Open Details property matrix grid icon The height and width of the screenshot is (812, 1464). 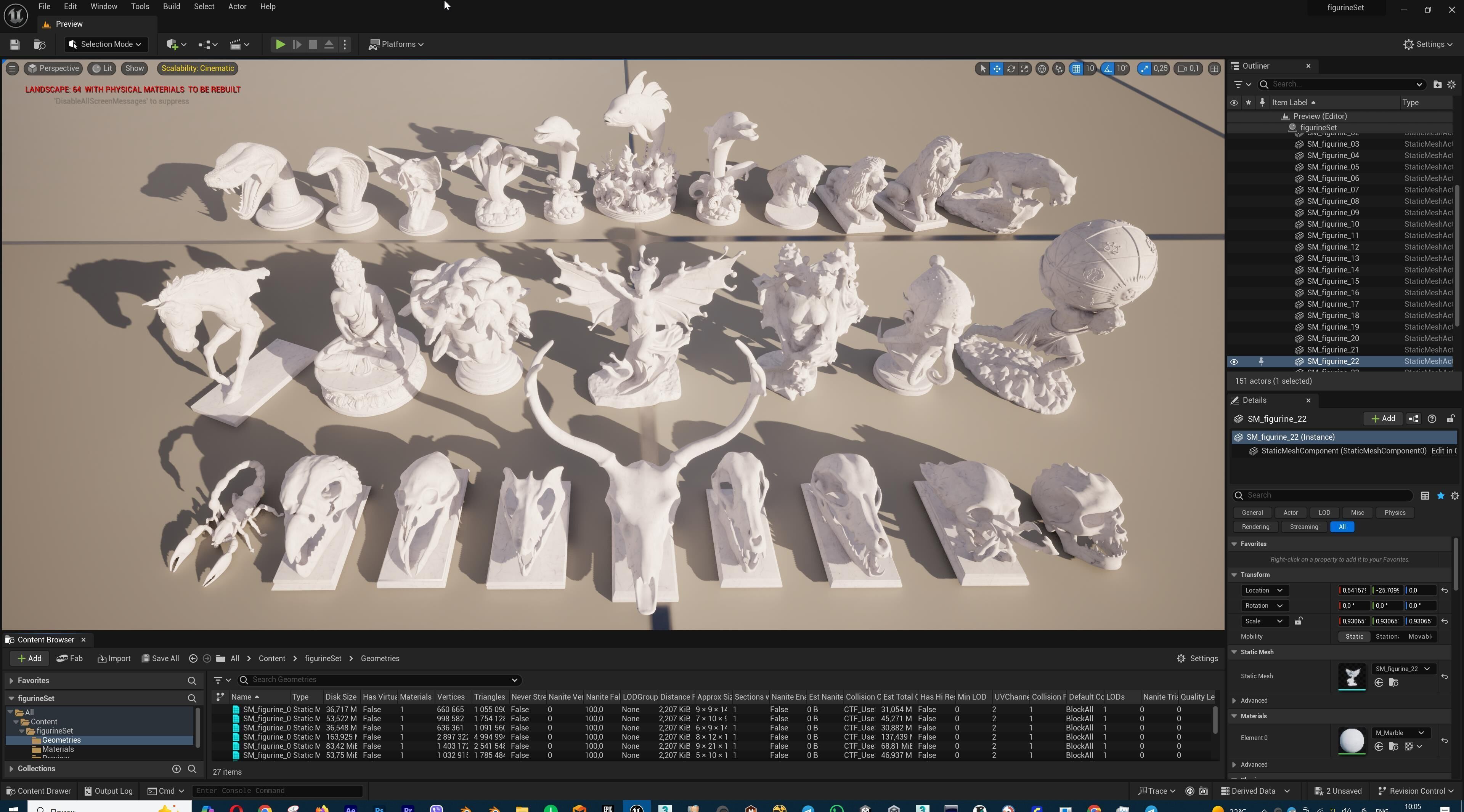pyautogui.click(x=1425, y=496)
